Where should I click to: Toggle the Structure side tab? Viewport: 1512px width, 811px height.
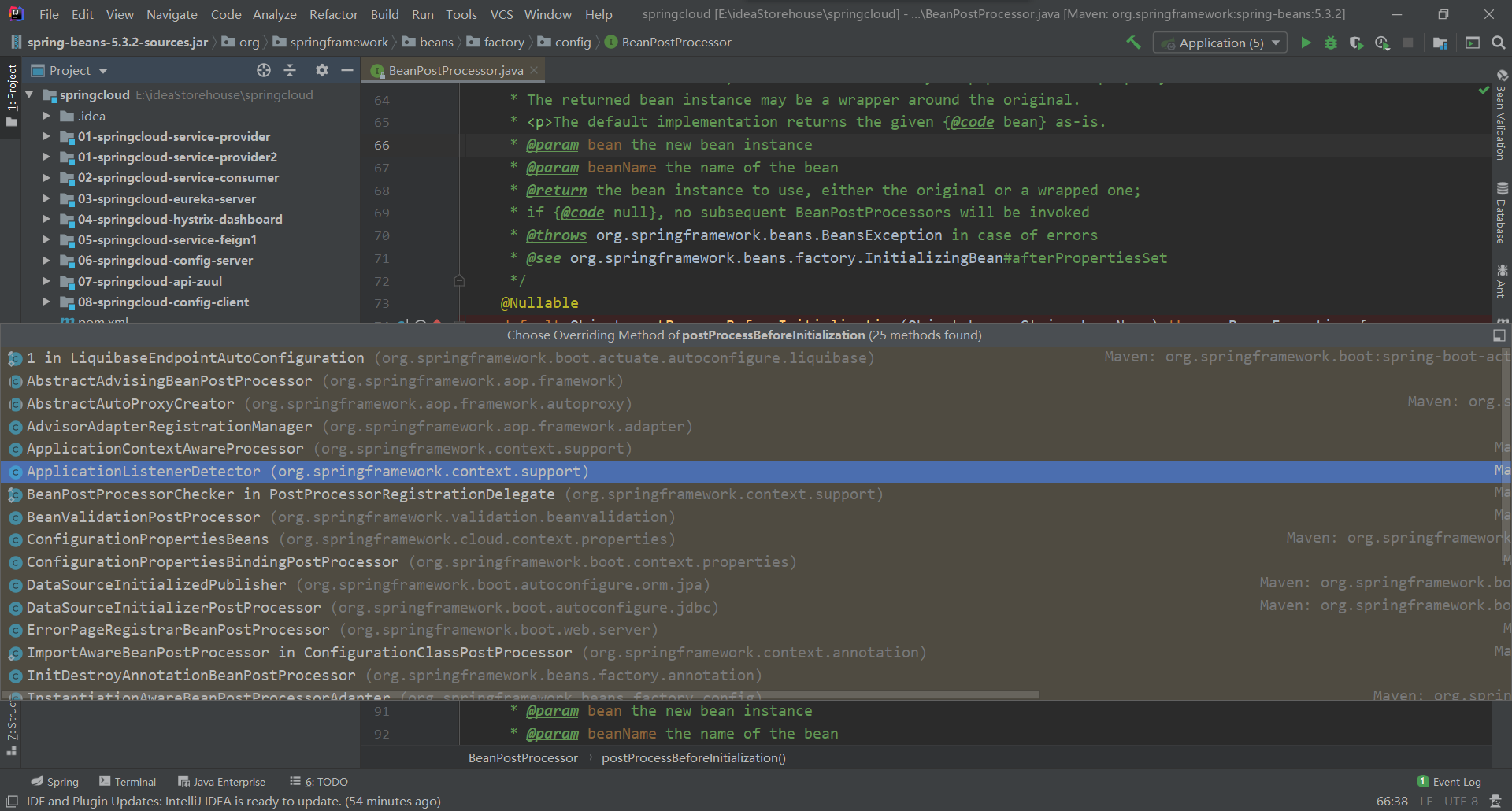11,728
